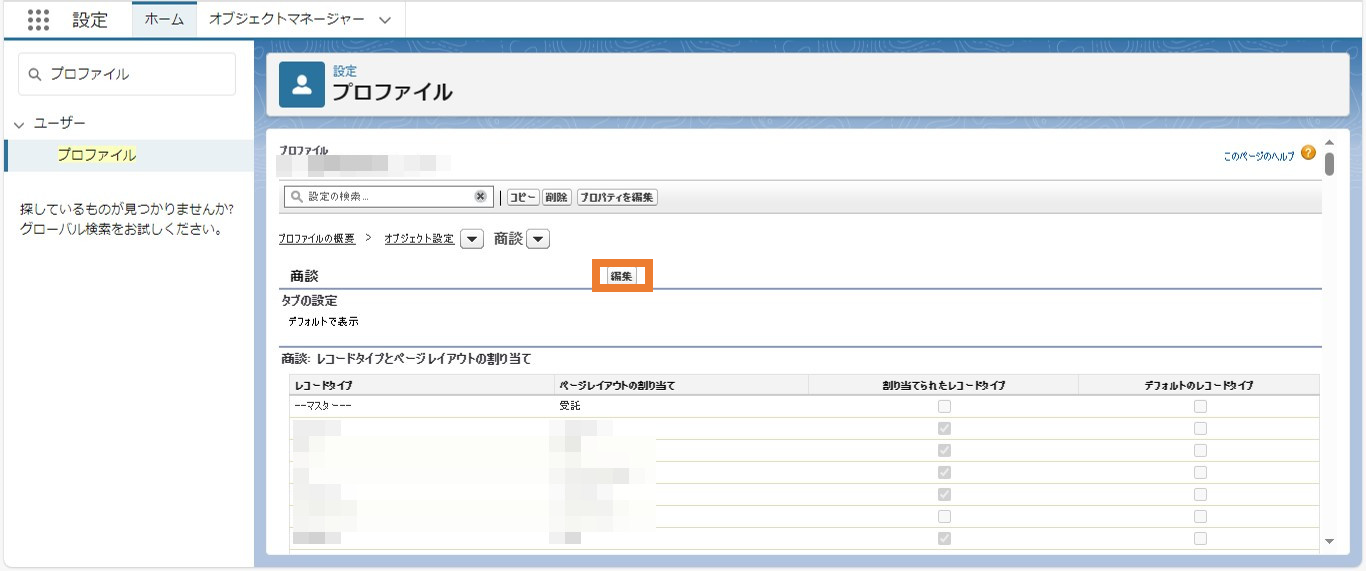1366x571 pixels.
Task: Click 商談: レコードタイプとページレイアウトの割り当て heading
Action: tap(406, 358)
